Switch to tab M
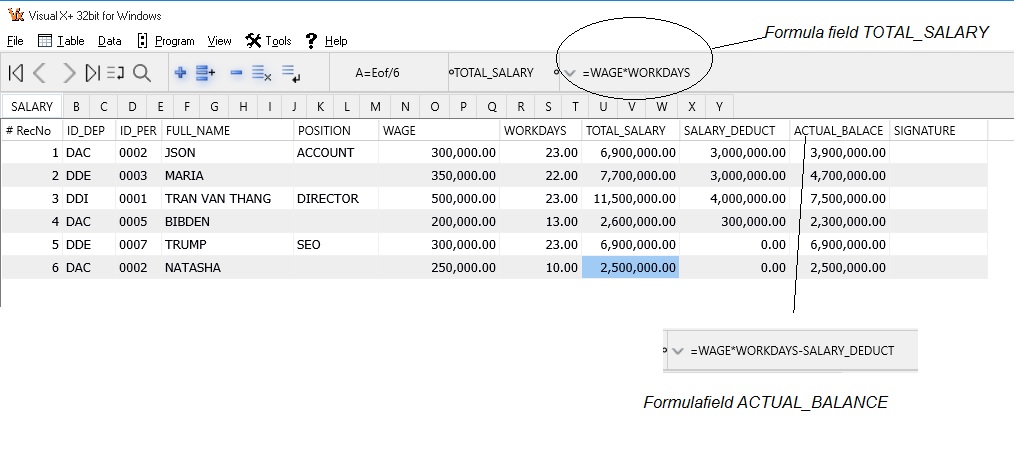Screen dimensions: 1017x449 tap(375, 106)
